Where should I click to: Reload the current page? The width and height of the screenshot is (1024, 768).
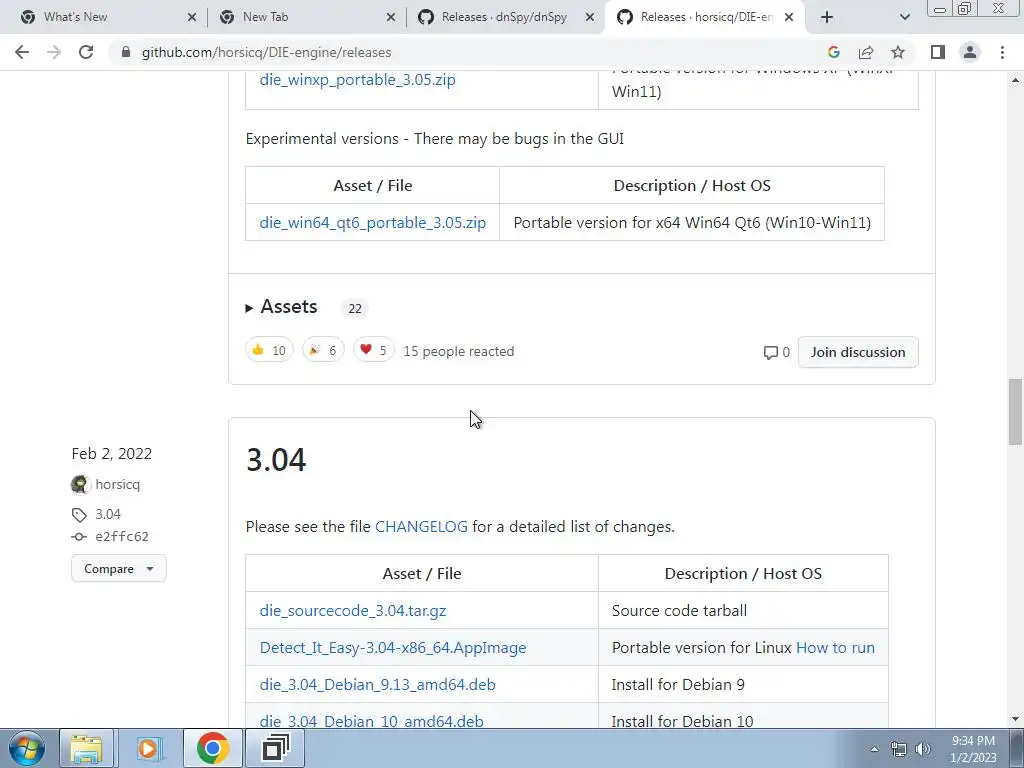[86, 52]
